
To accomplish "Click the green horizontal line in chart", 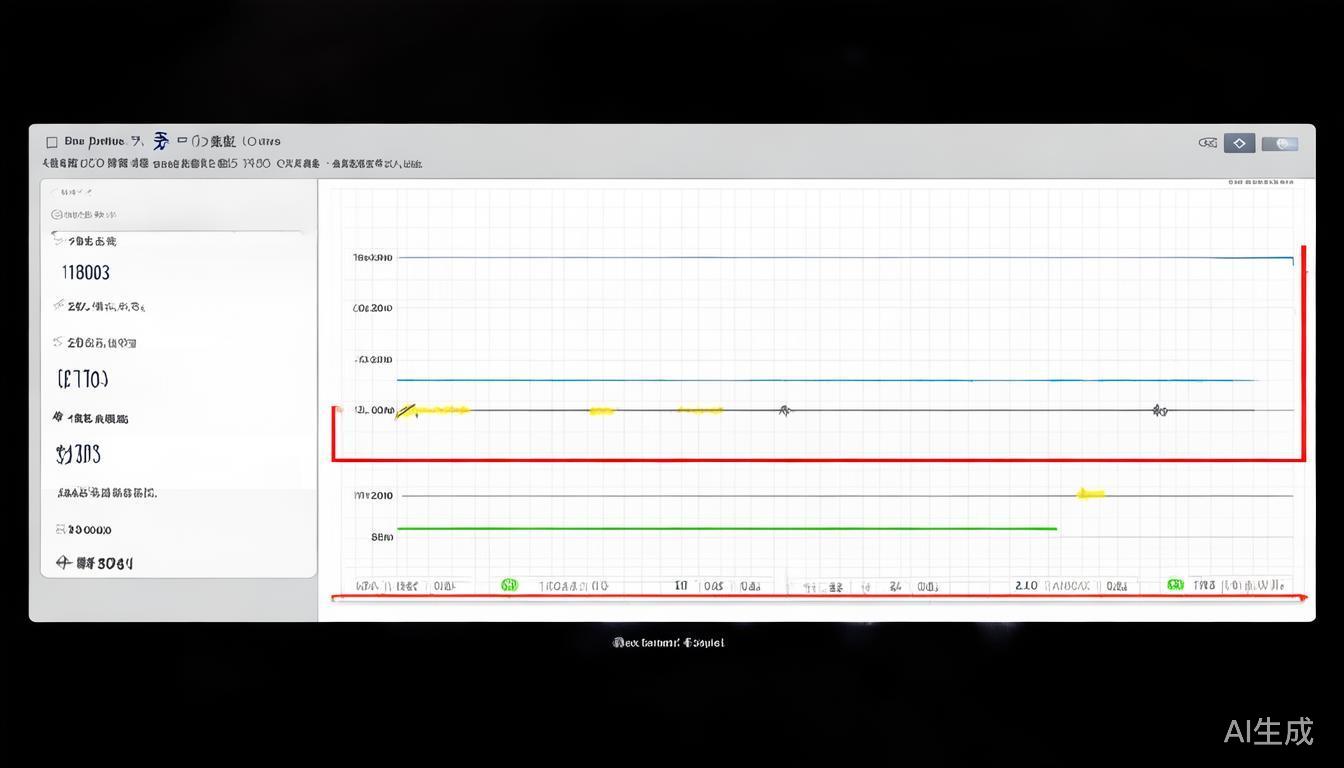I will click(726, 528).
